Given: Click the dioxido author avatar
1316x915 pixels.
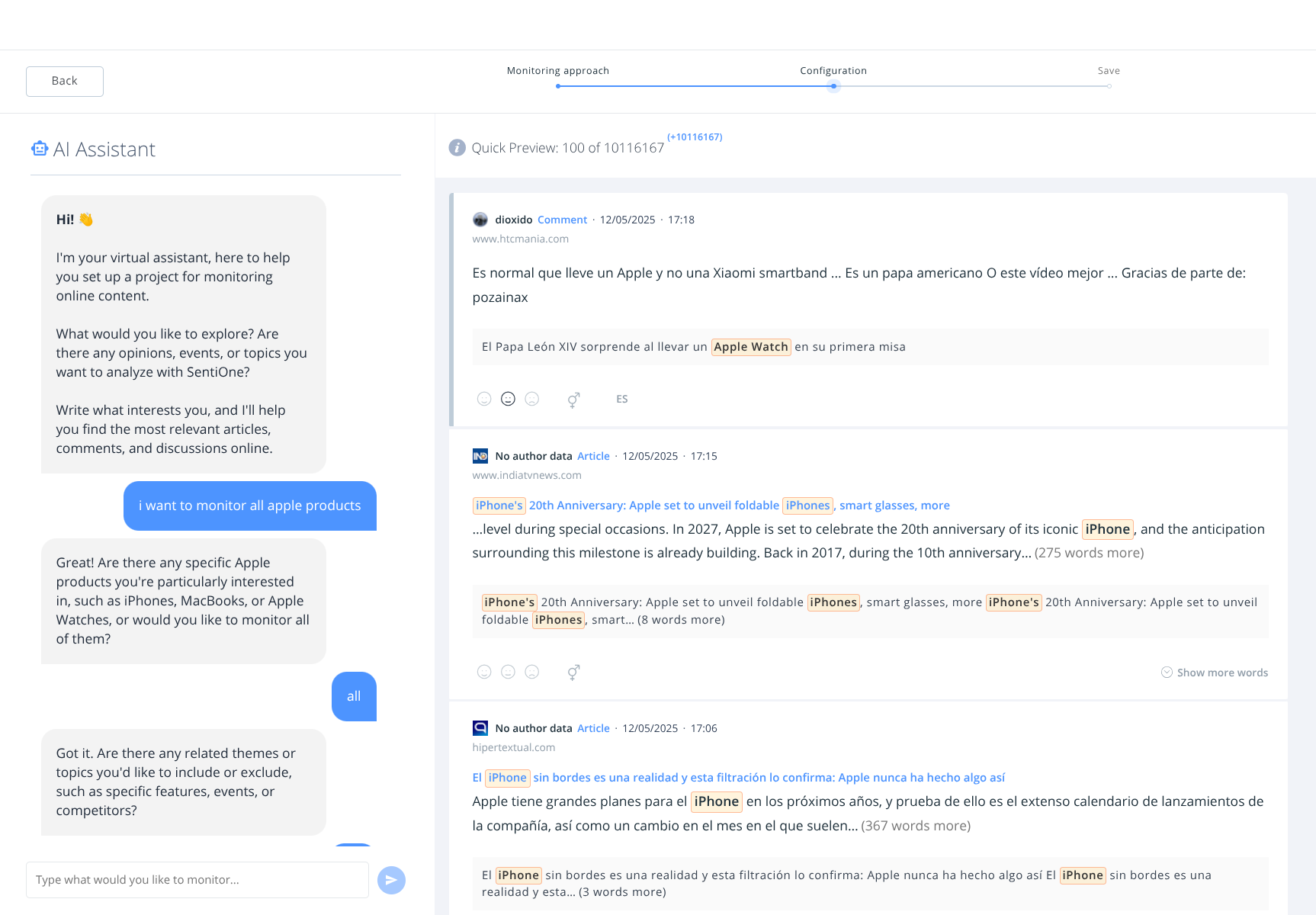Looking at the screenshot, I should point(480,220).
